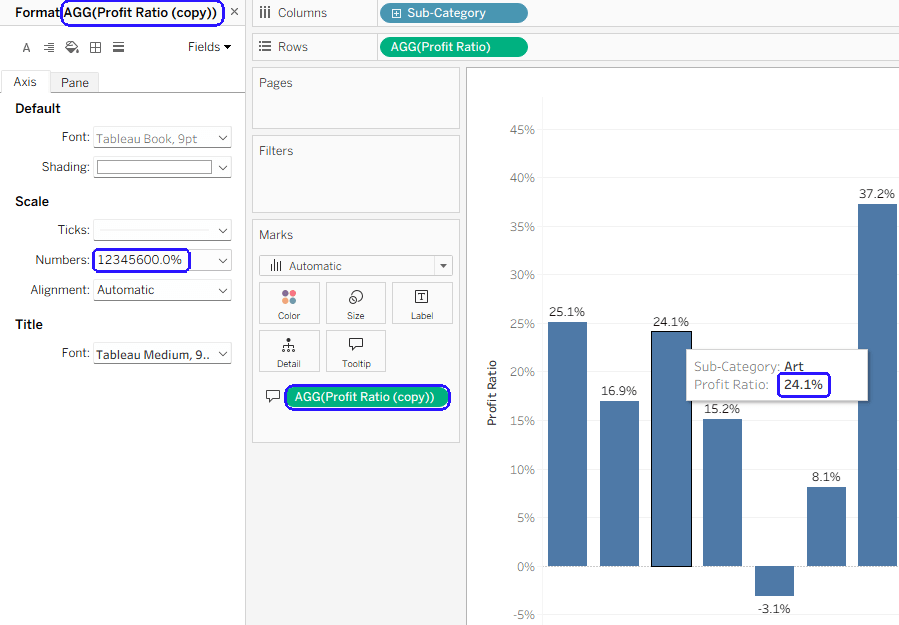Open the Detail mark card
The image size is (899, 625).
(x=289, y=351)
